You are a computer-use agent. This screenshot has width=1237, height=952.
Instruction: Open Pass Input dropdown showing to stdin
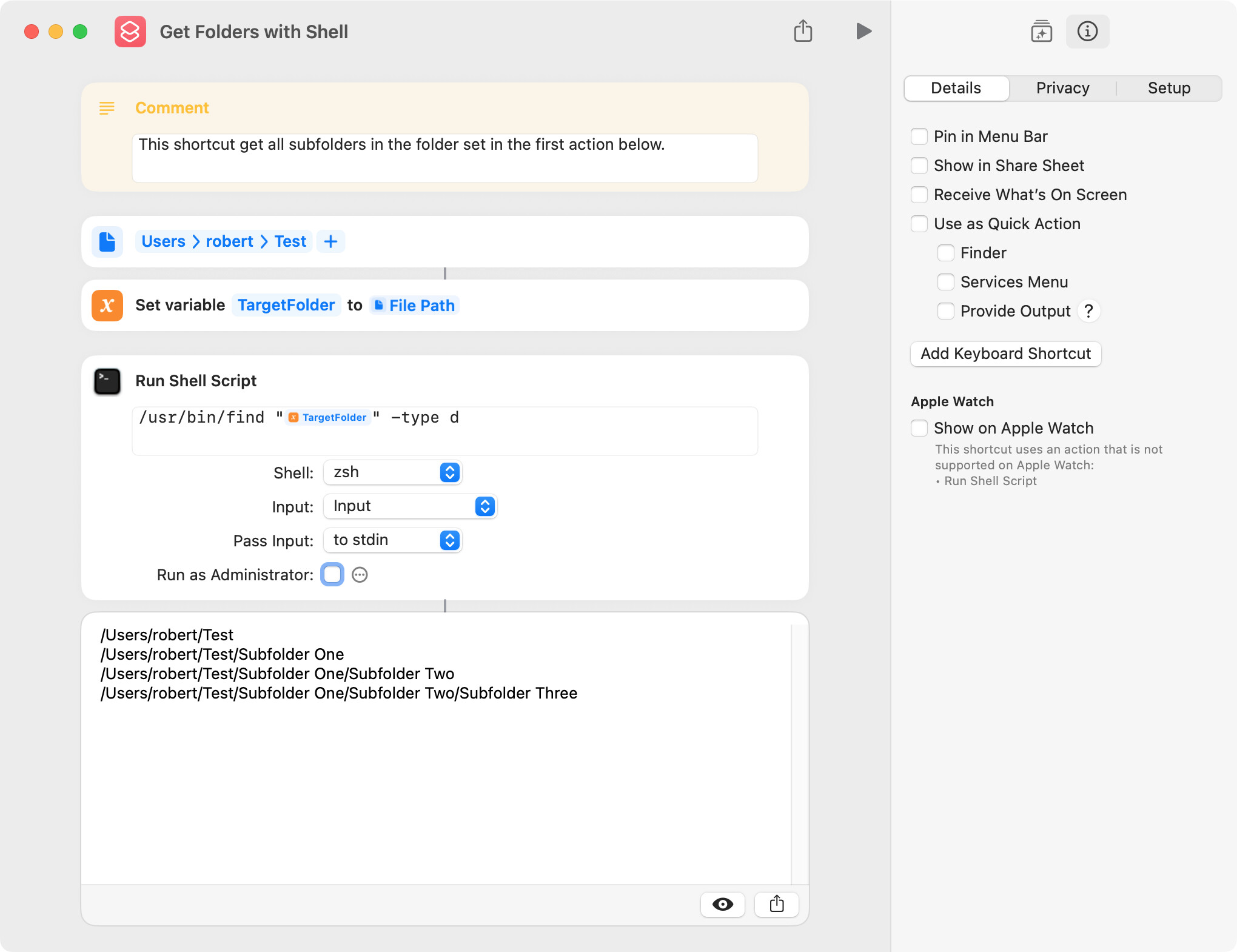point(393,540)
